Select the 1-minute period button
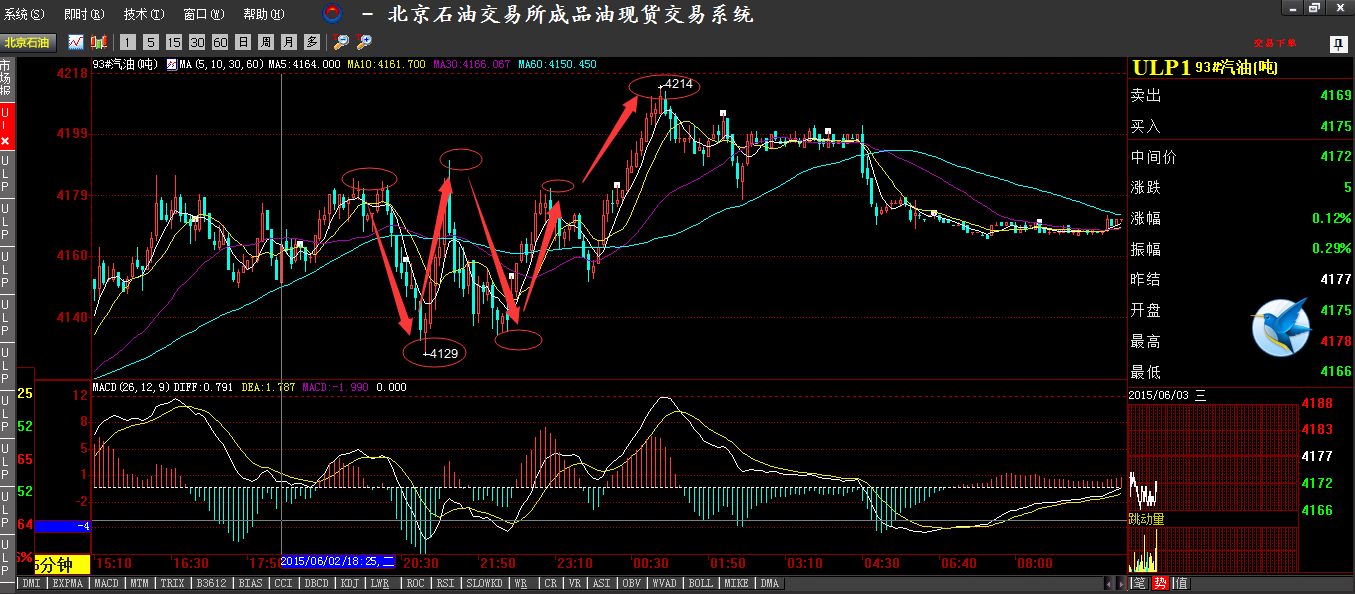Screen dimensions: 1355x594 click(x=127, y=42)
